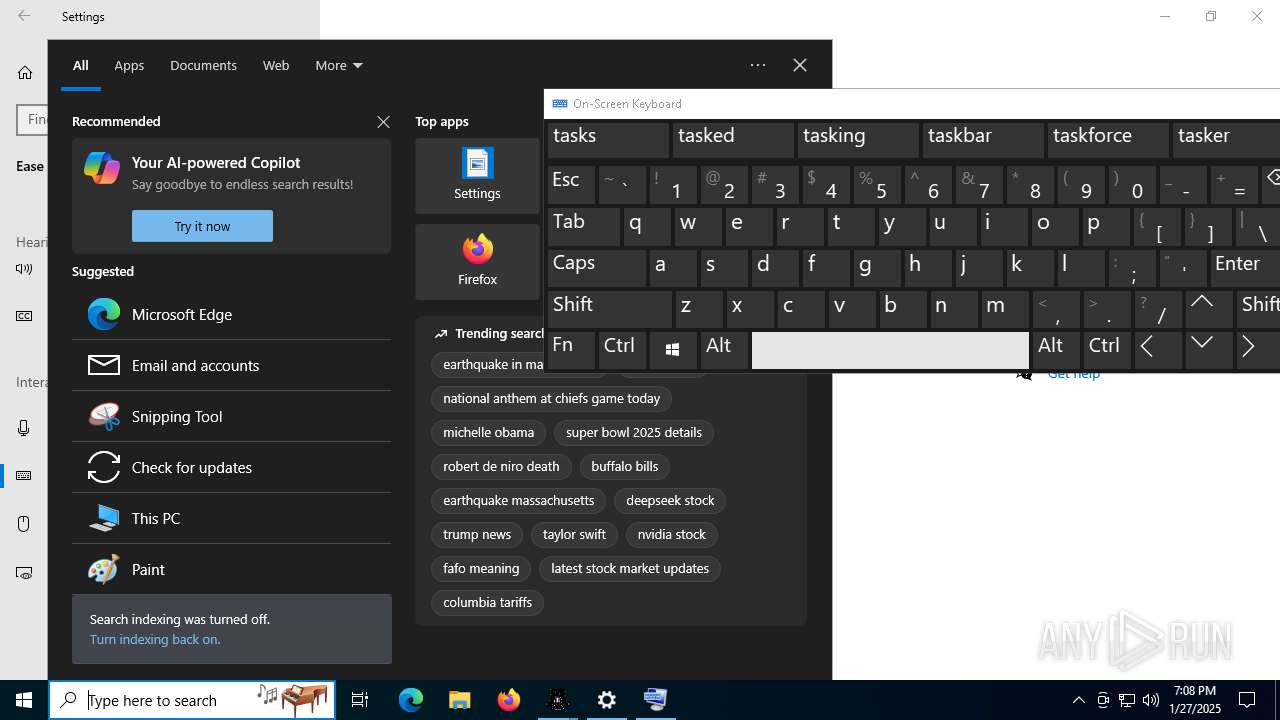Search trending 'columbia tariffs'
This screenshot has width=1280, height=720.
pyautogui.click(x=487, y=602)
